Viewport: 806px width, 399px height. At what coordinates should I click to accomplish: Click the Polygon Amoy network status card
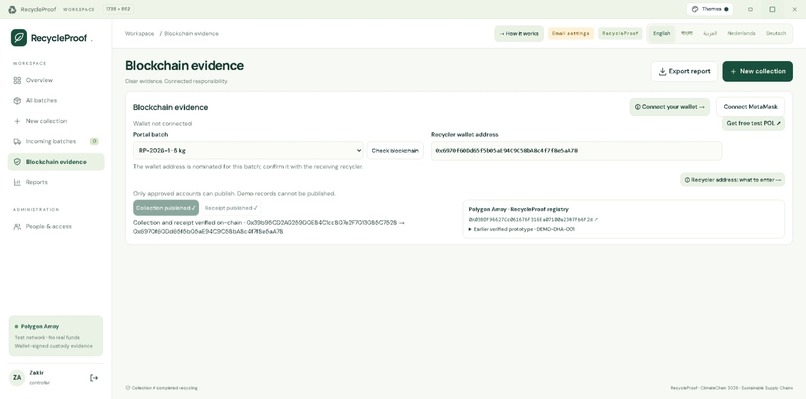click(x=56, y=336)
